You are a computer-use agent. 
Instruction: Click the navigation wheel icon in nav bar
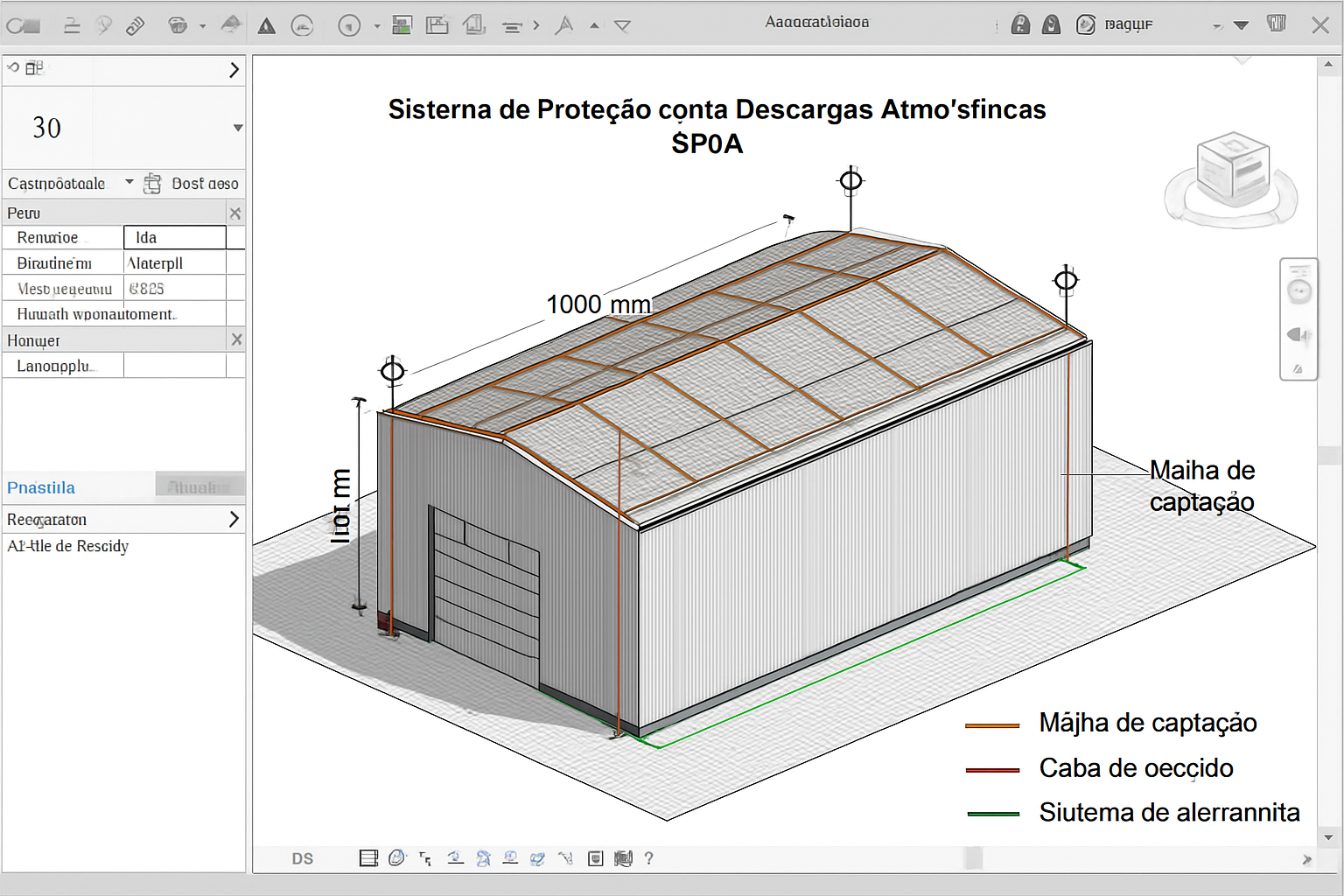tap(1299, 290)
